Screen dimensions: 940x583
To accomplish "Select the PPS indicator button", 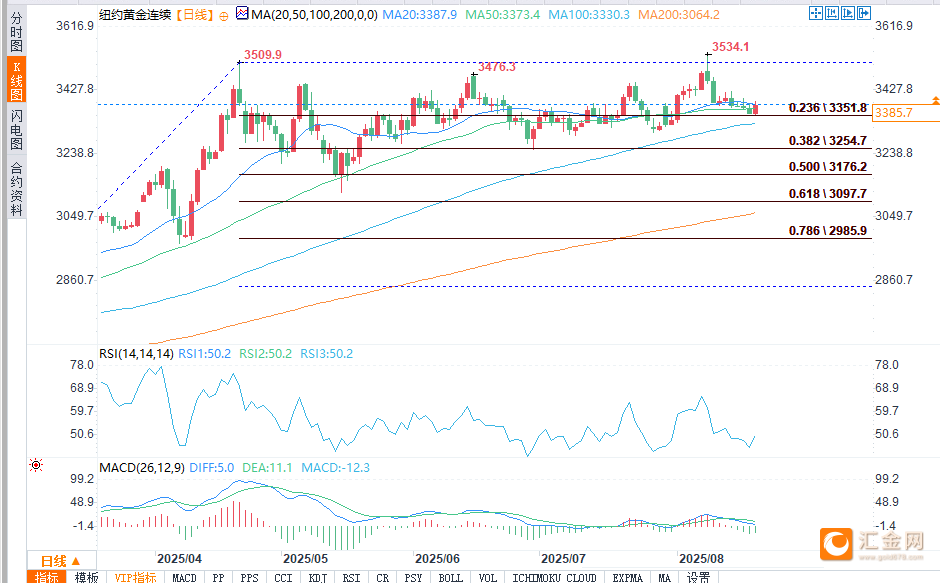I will (x=249, y=577).
